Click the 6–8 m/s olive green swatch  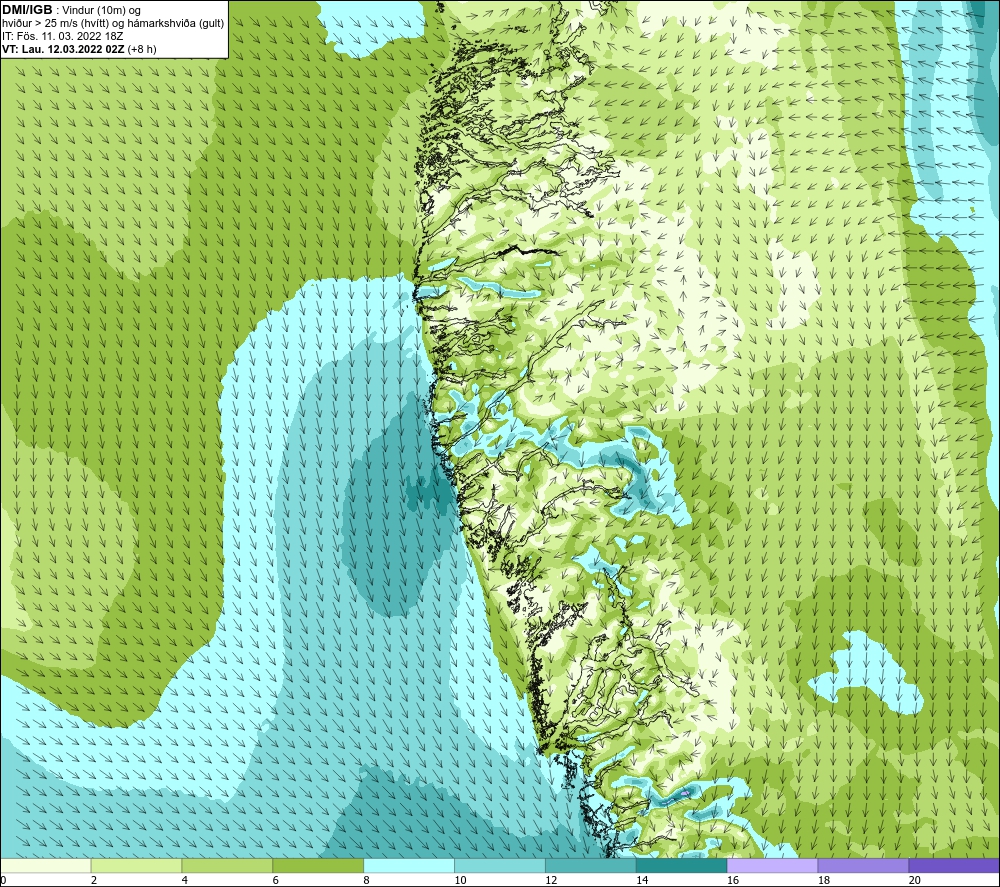(x=318, y=866)
